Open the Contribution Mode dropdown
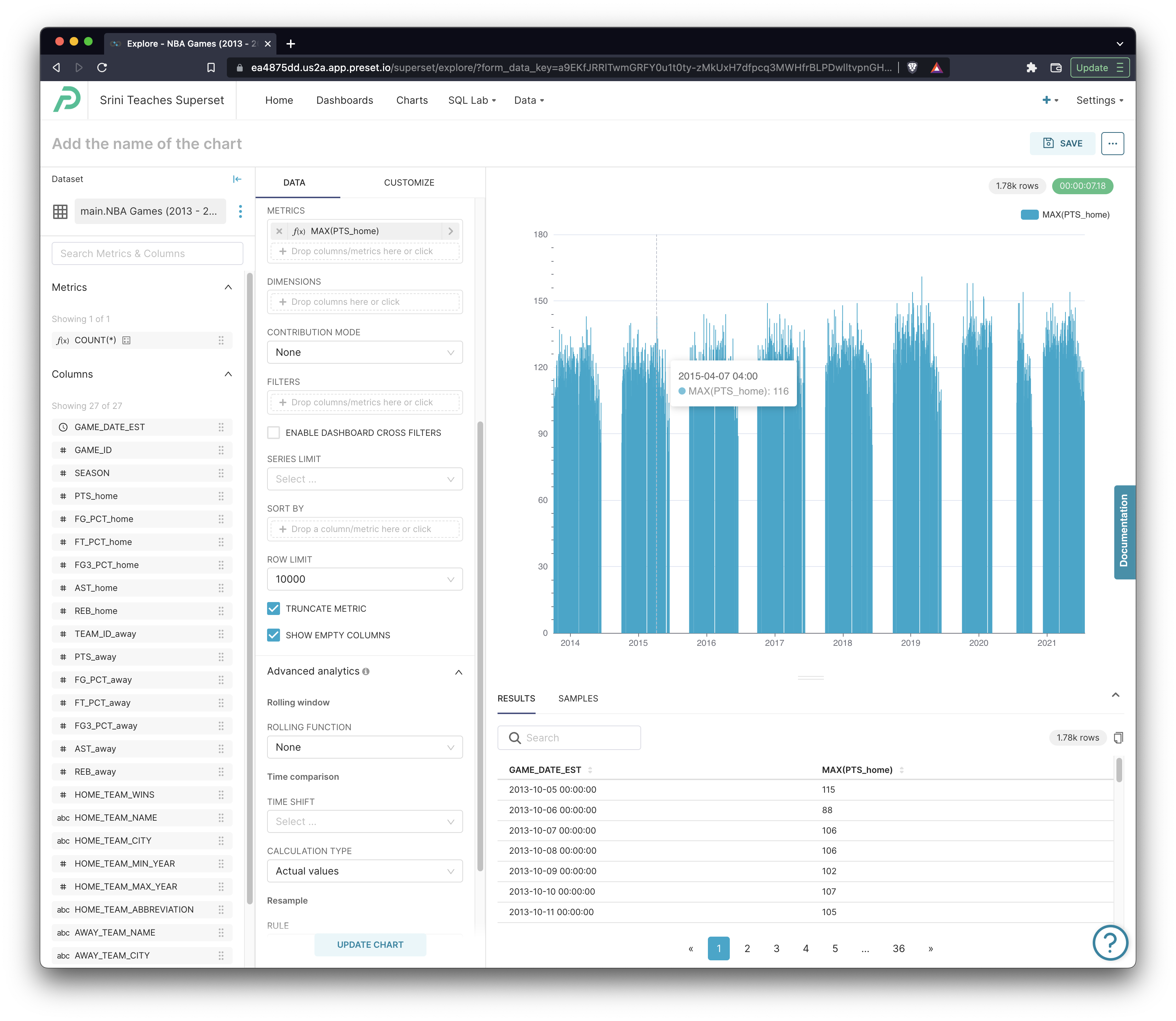1176x1021 pixels. pos(365,353)
